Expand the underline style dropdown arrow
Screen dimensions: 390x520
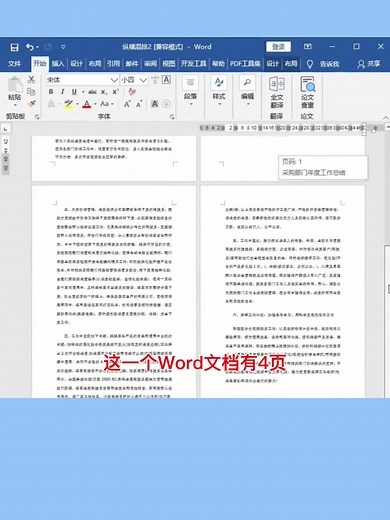click(x=83, y=92)
